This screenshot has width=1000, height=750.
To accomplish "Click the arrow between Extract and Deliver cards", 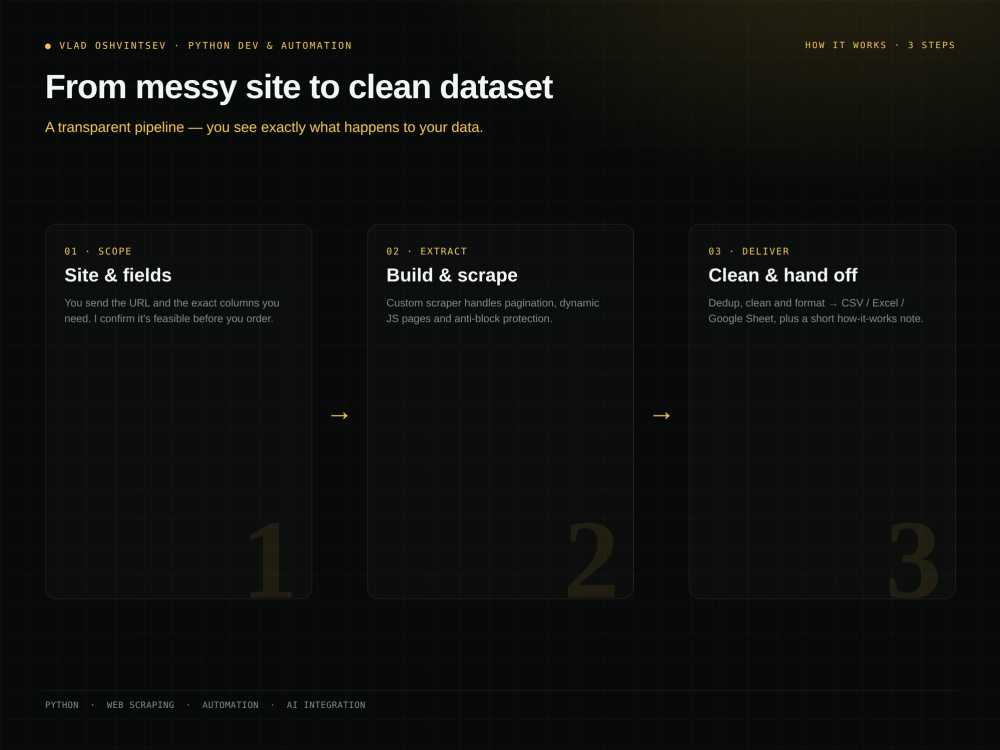I will [x=661, y=416].
